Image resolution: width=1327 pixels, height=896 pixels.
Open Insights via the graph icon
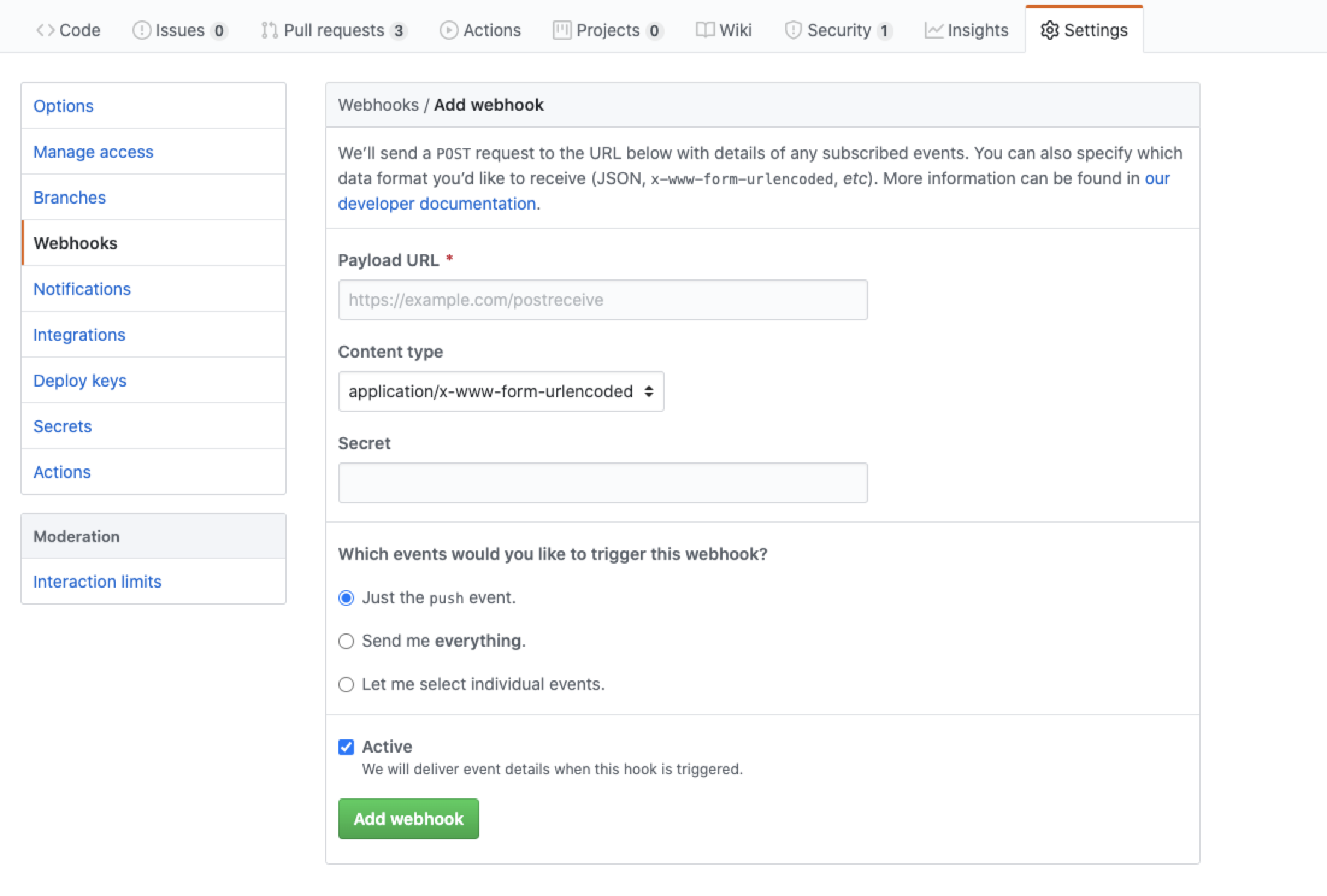click(934, 30)
